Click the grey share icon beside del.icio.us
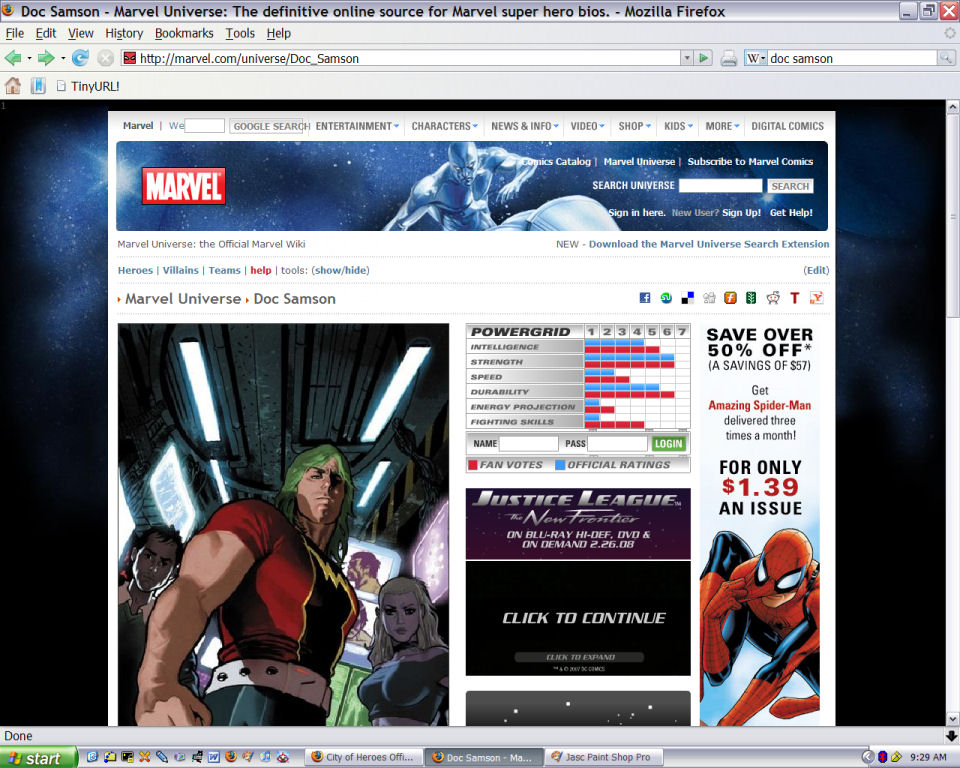Image resolution: width=960 pixels, height=768 pixels. coord(709,298)
